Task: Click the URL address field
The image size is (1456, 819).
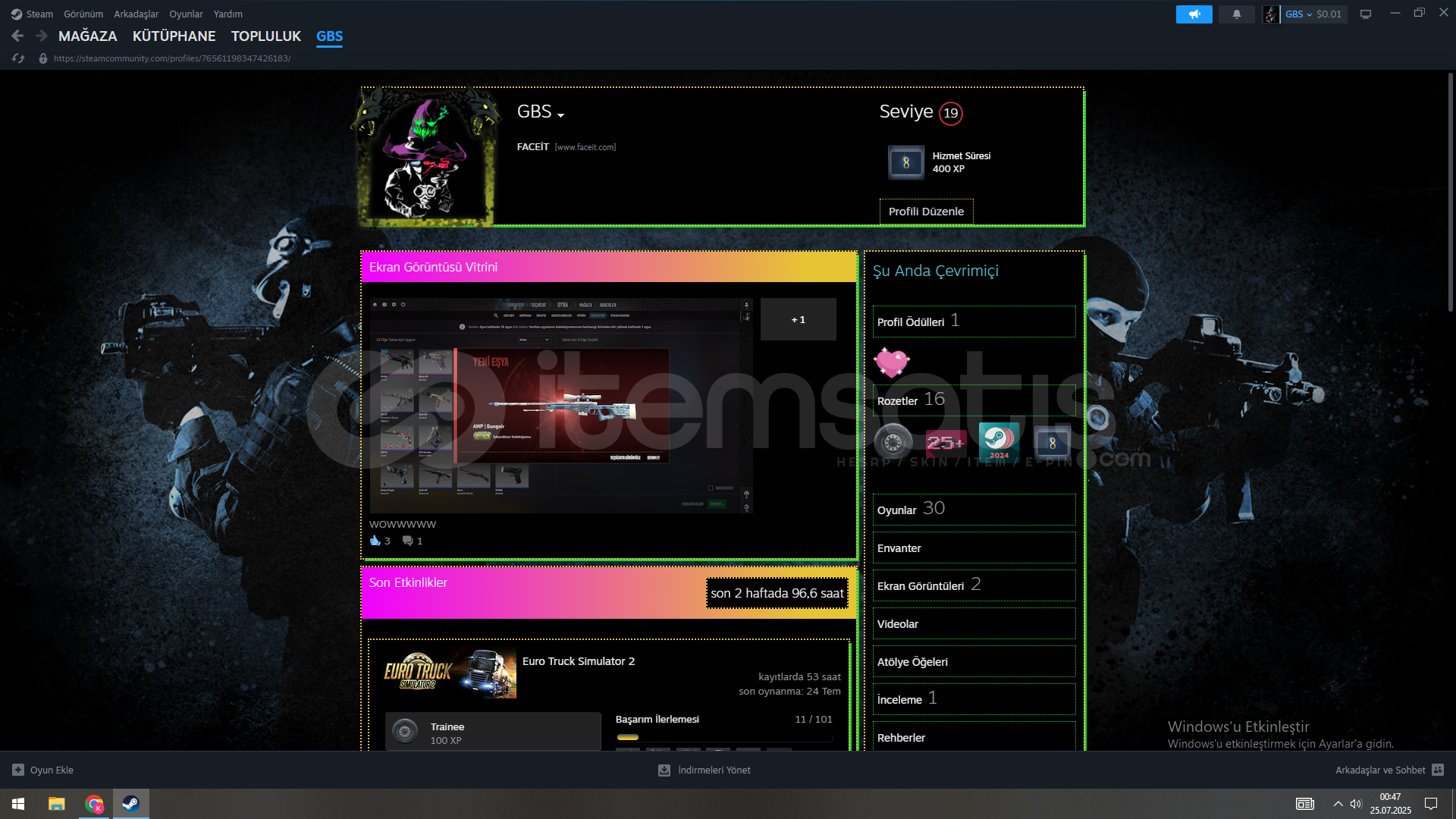Action: coord(171,58)
